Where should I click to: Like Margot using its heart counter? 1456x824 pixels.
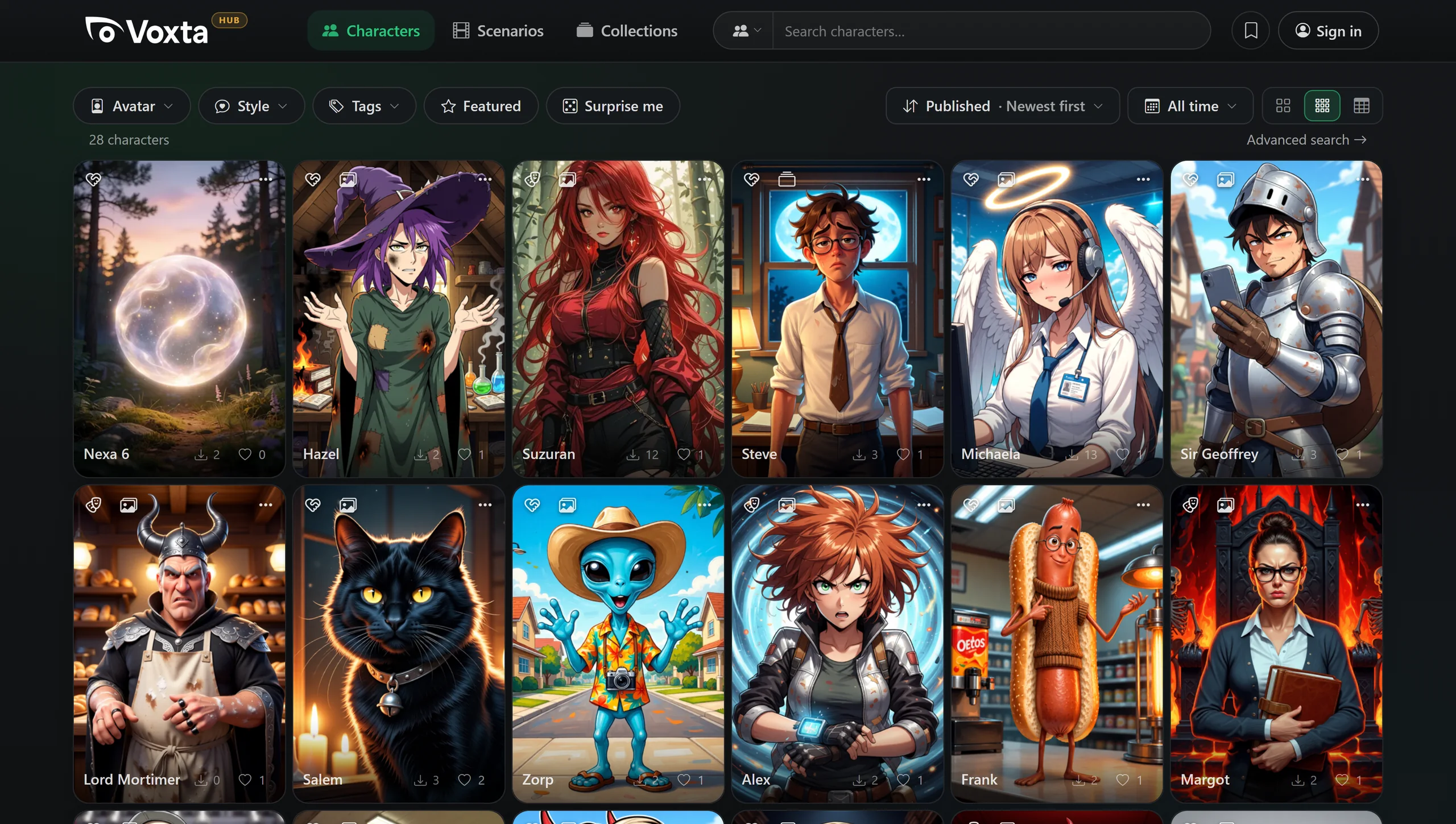1349,780
